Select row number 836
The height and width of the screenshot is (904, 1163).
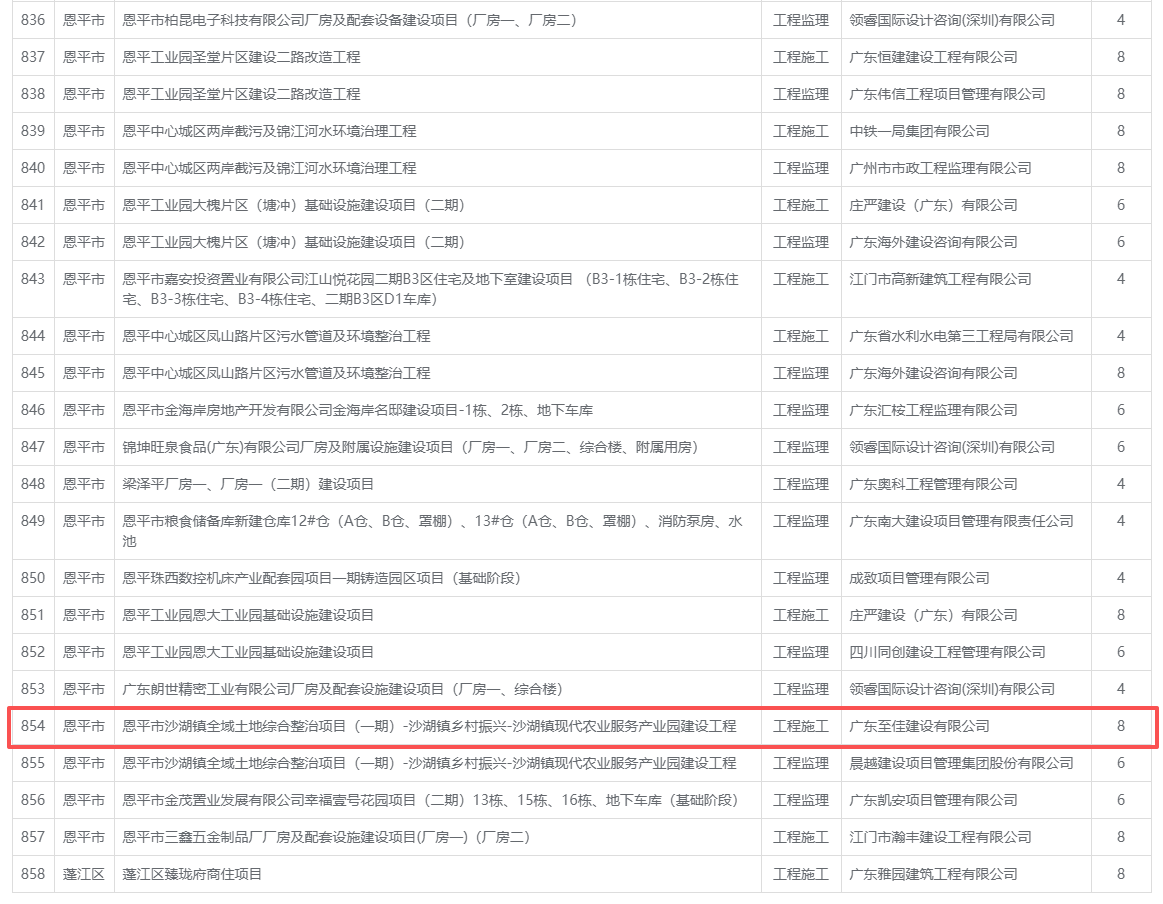[x=33, y=20]
